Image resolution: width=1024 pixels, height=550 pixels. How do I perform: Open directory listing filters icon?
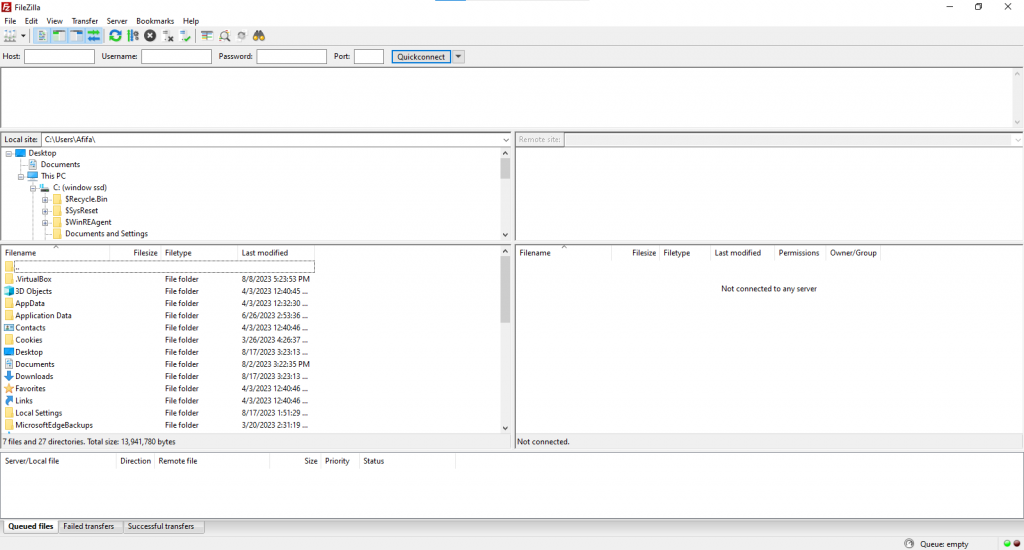tap(207, 36)
